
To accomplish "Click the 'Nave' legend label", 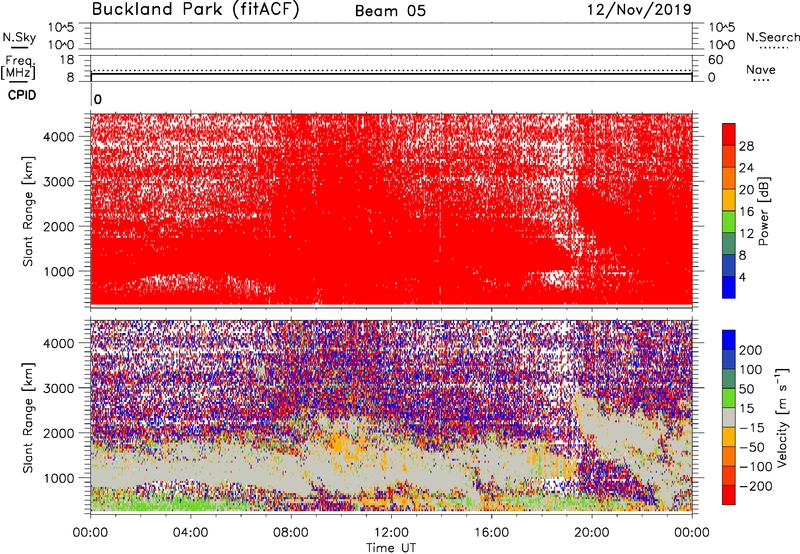I will coord(761,70).
